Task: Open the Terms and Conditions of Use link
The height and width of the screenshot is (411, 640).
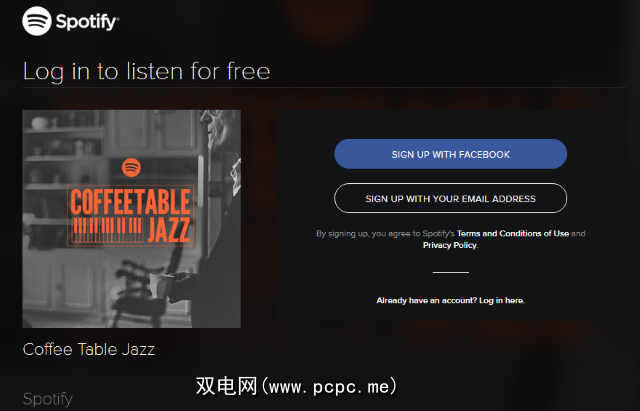Action: click(x=513, y=233)
